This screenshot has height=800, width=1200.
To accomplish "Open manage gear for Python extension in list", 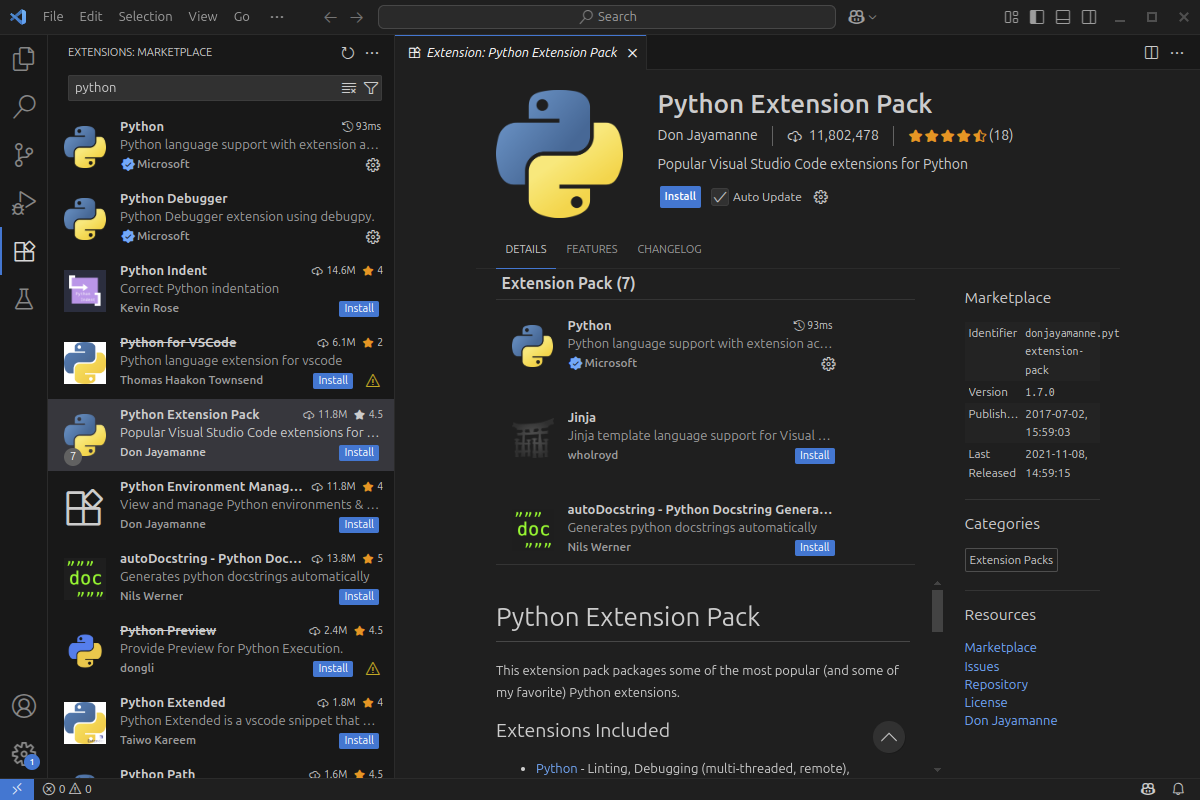I will (x=373, y=164).
